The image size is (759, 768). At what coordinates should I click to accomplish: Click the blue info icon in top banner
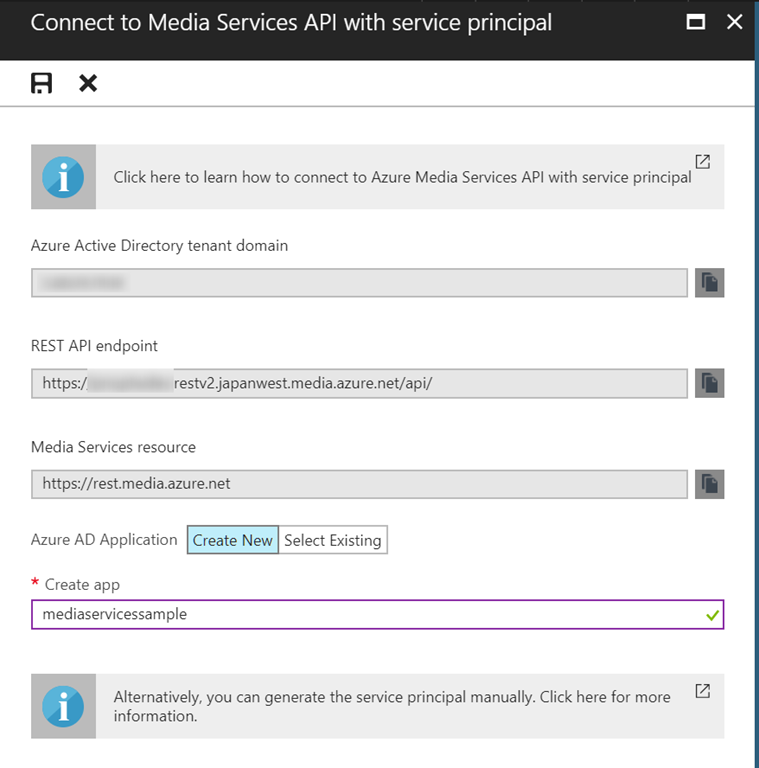click(63, 177)
